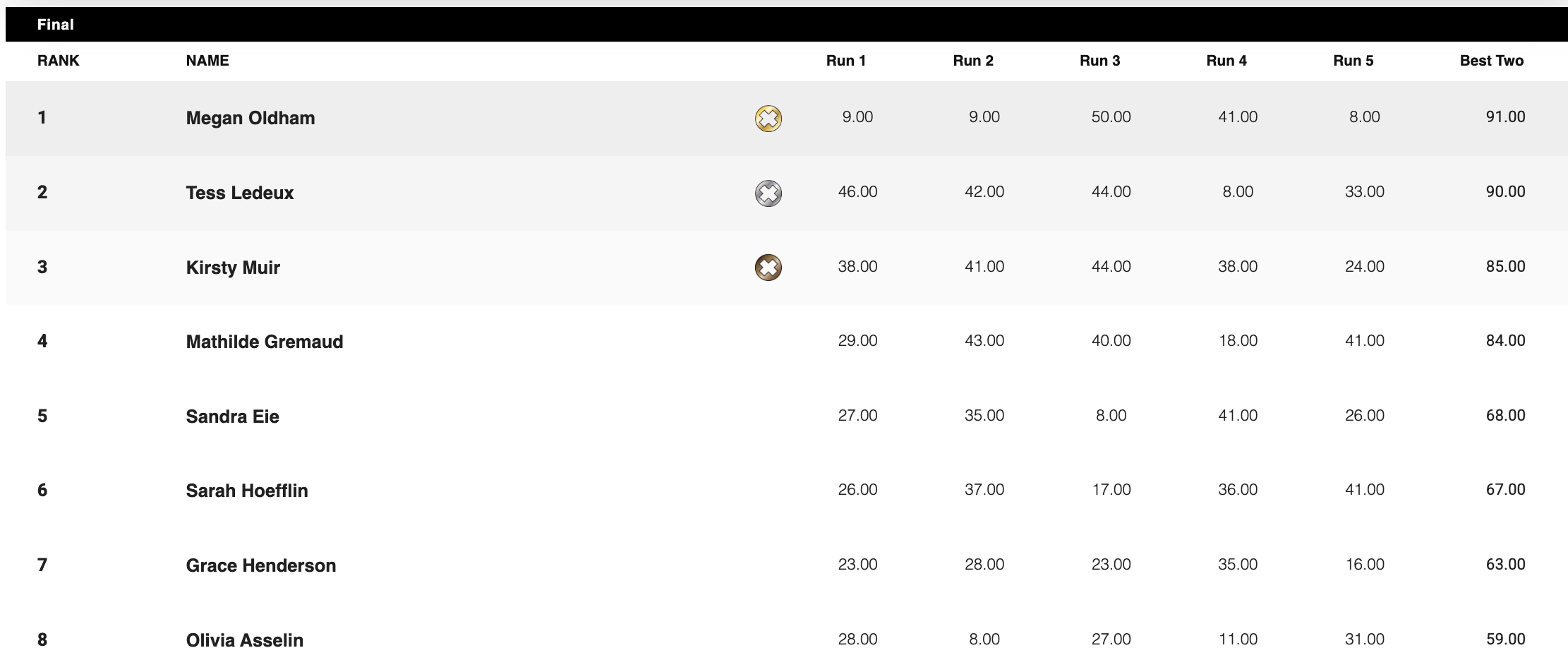Select the Final tab header
The height and width of the screenshot is (672, 1568).
pos(55,25)
